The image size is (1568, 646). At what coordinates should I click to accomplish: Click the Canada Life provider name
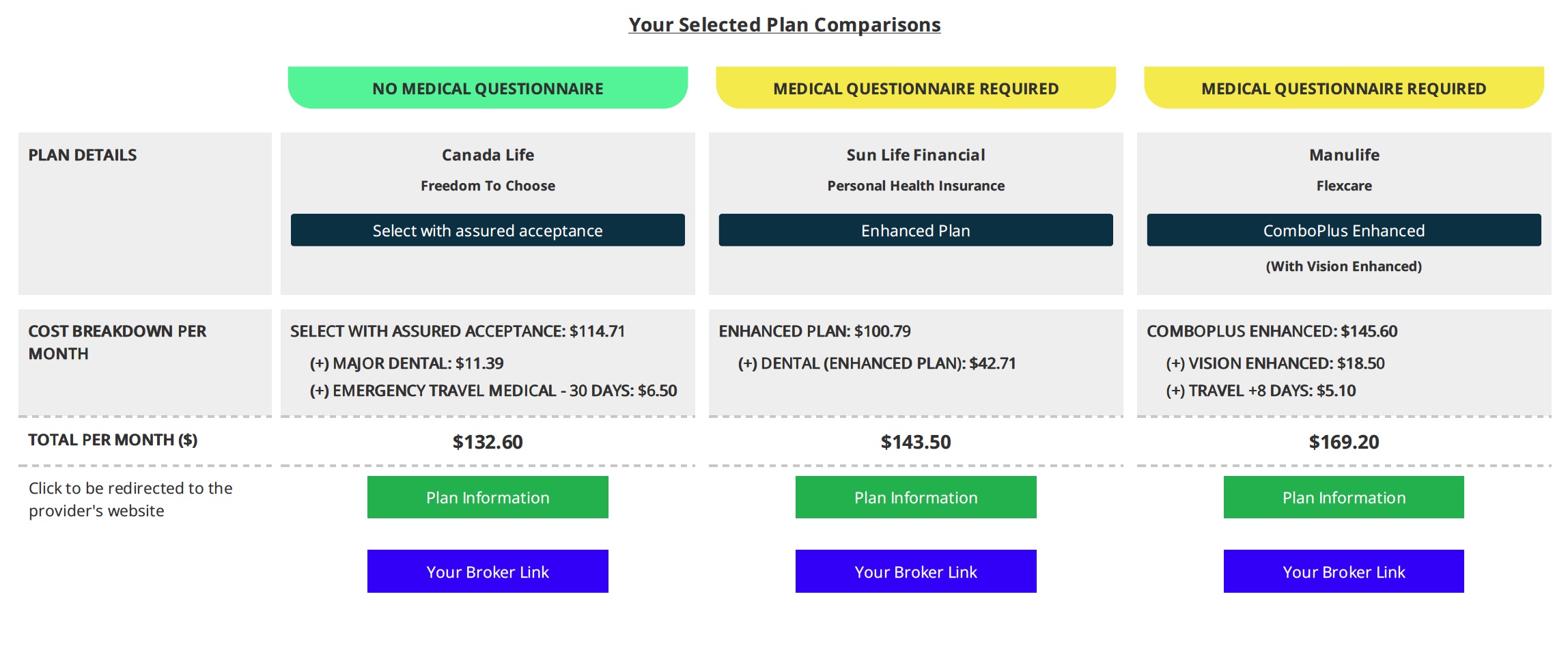click(488, 155)
